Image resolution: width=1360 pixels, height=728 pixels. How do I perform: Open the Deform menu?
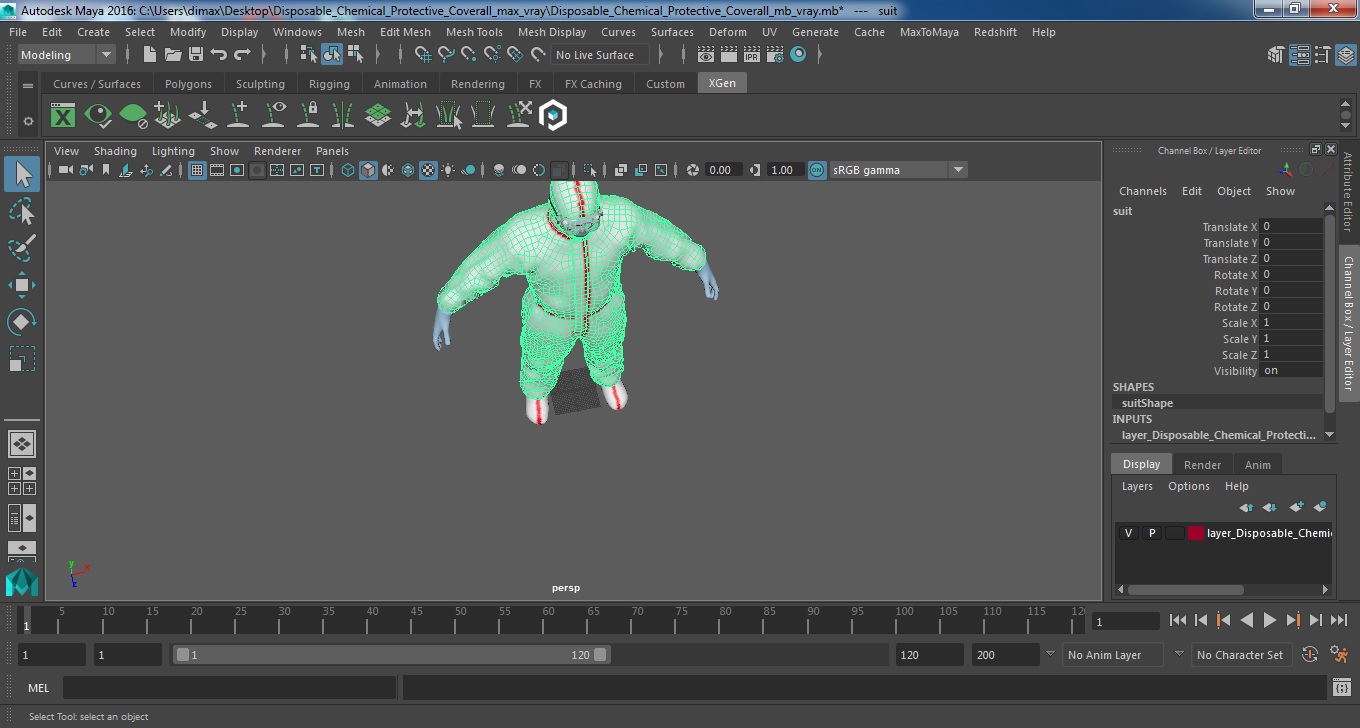tap(727, 32)
